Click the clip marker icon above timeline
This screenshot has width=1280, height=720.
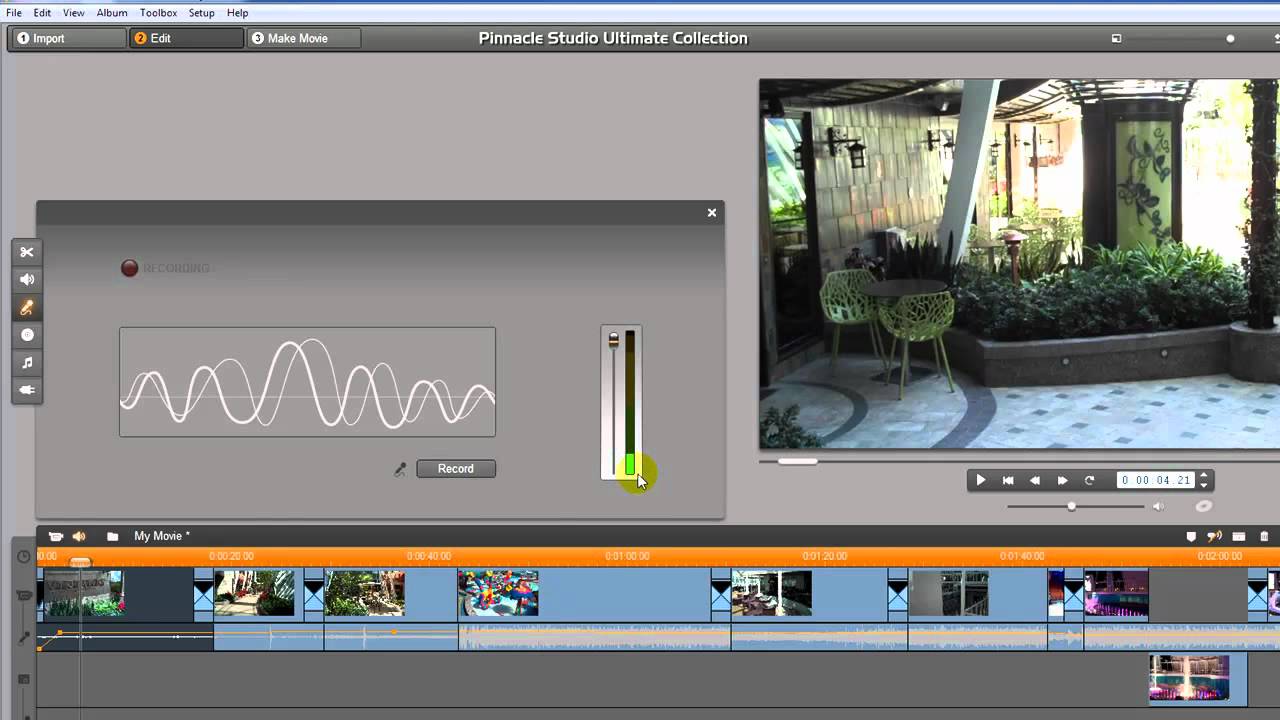[x=1191, y=537]
